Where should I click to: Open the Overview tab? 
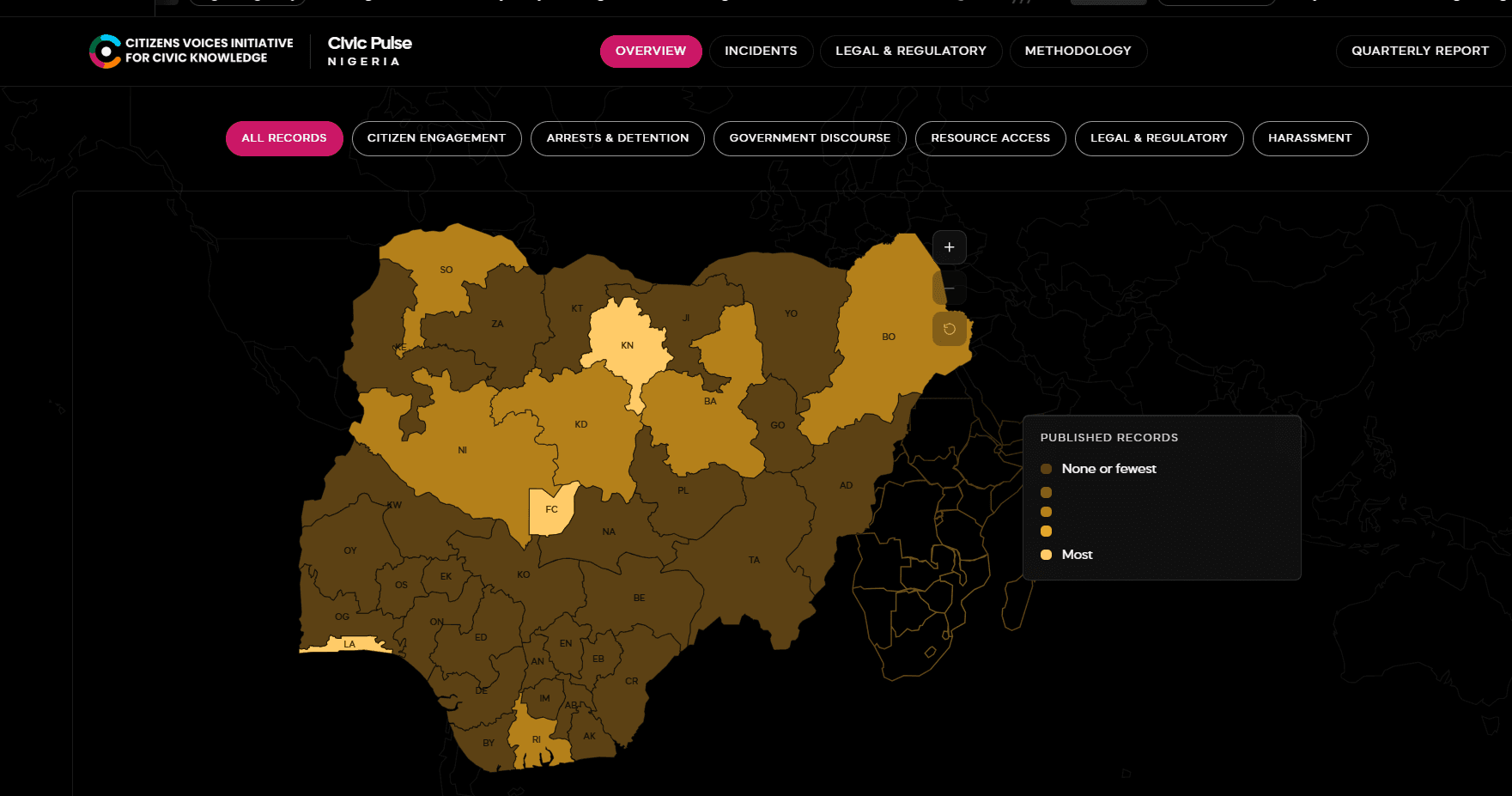click(651, 51)
